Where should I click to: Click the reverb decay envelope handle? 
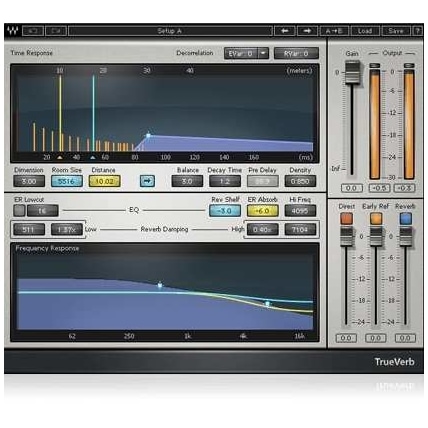148,136
